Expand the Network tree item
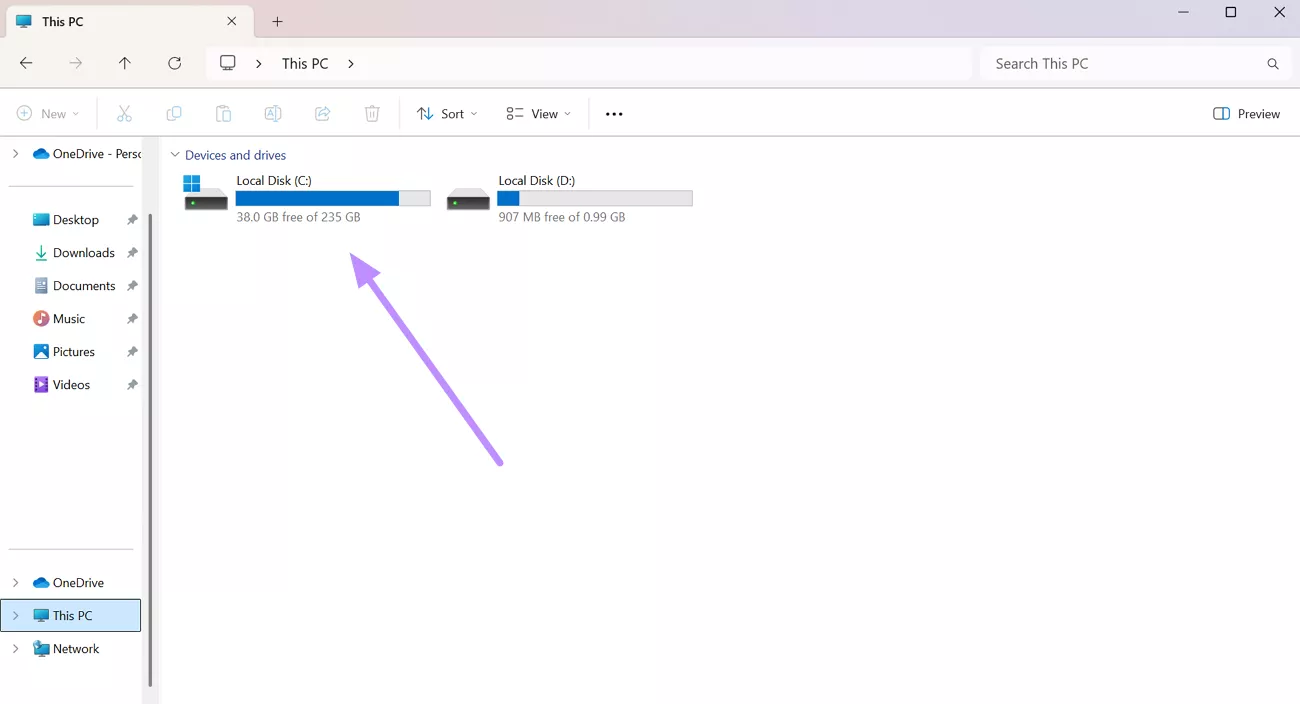 [14, 648]
